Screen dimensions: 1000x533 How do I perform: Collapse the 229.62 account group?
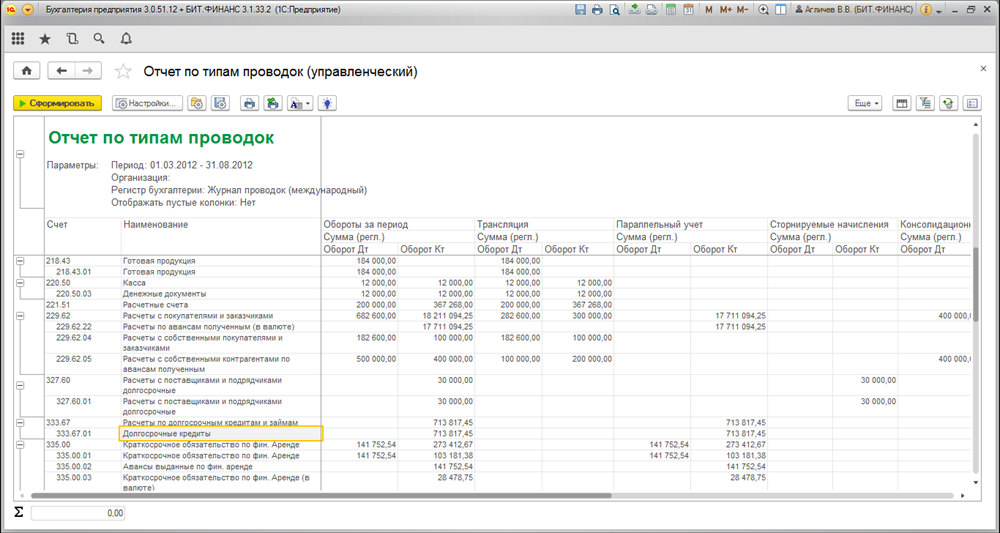(x=19, y=316)
